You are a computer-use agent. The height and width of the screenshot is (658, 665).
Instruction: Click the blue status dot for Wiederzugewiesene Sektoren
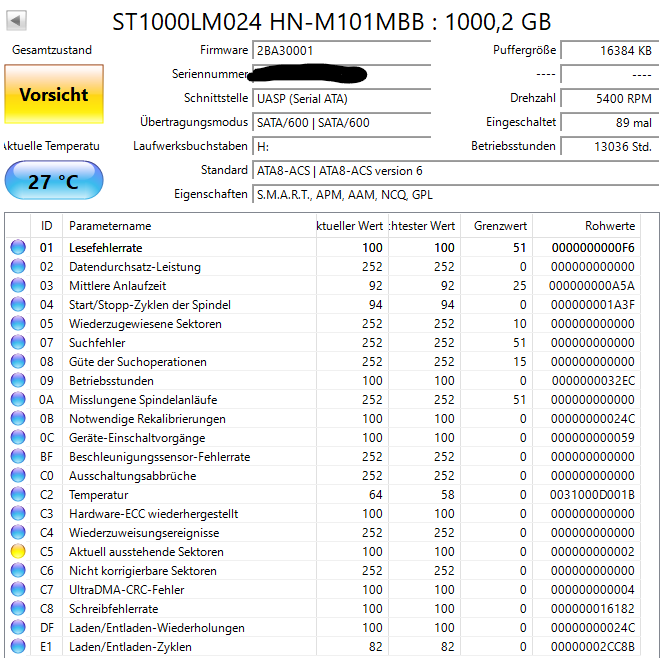click(x=18, y=323)
